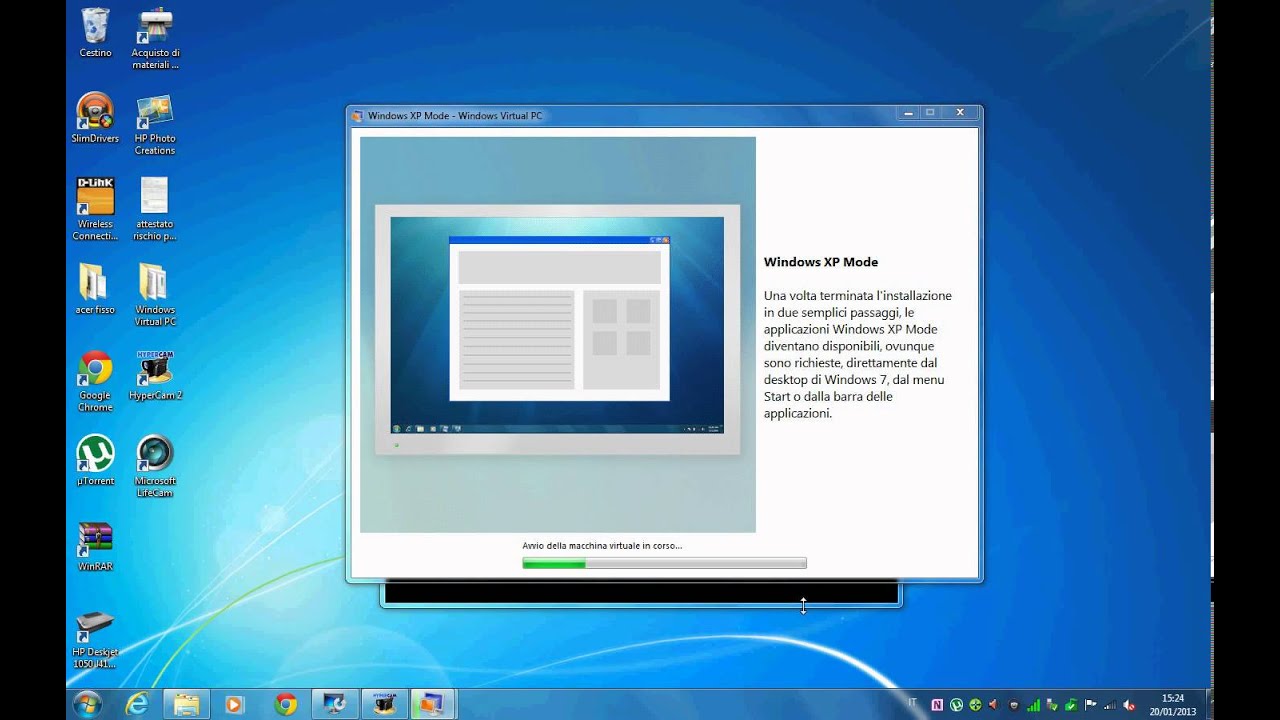Open the Windows Virtual PC desktop folder

point(155,295)
